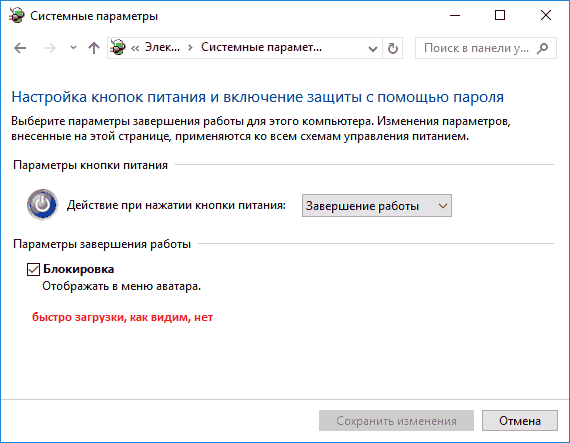Click the Отмена button
Image resolution: width=570 pixels, height=443 pixels.
pos(519,420)
